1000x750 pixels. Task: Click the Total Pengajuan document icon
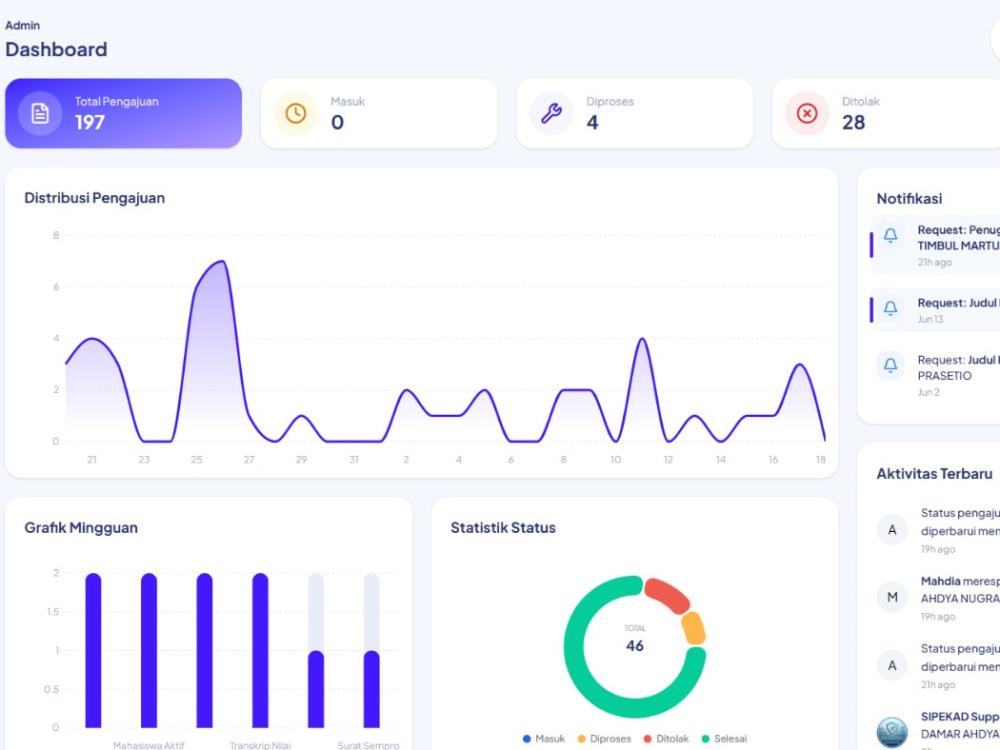[x=40, y=114]
